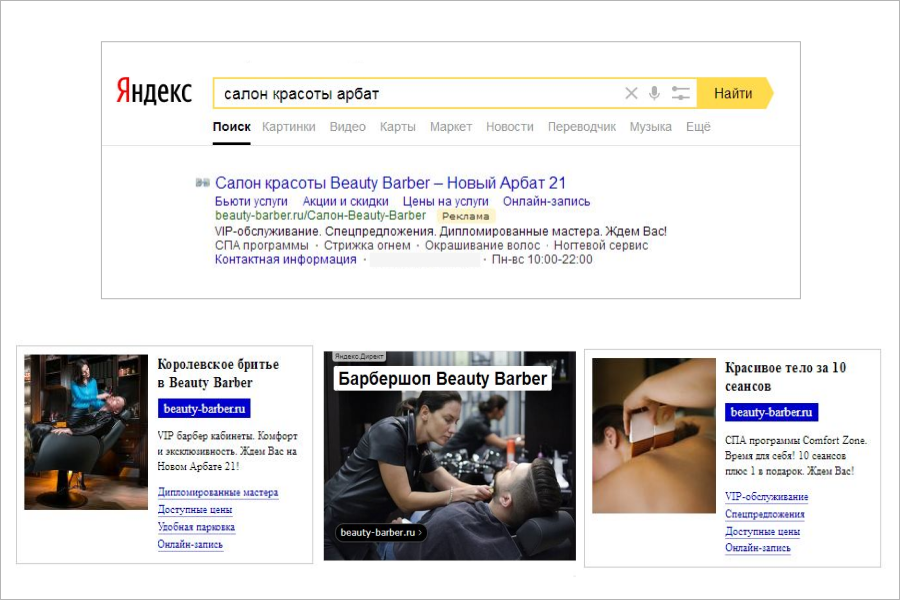The width and height of the screenshot is (900, 600).
Task: Go to the Карты tab
Action: (x=397, y=127)
